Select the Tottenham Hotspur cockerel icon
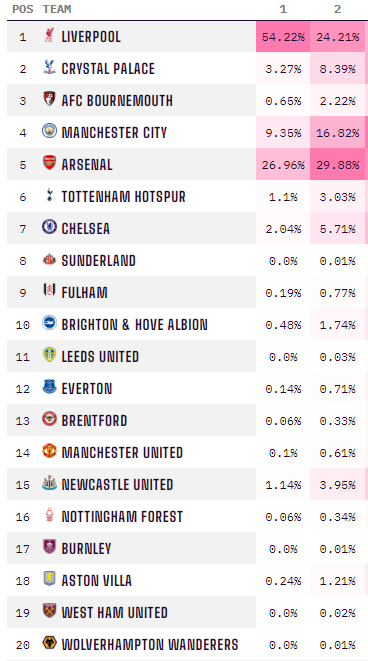 49,195
